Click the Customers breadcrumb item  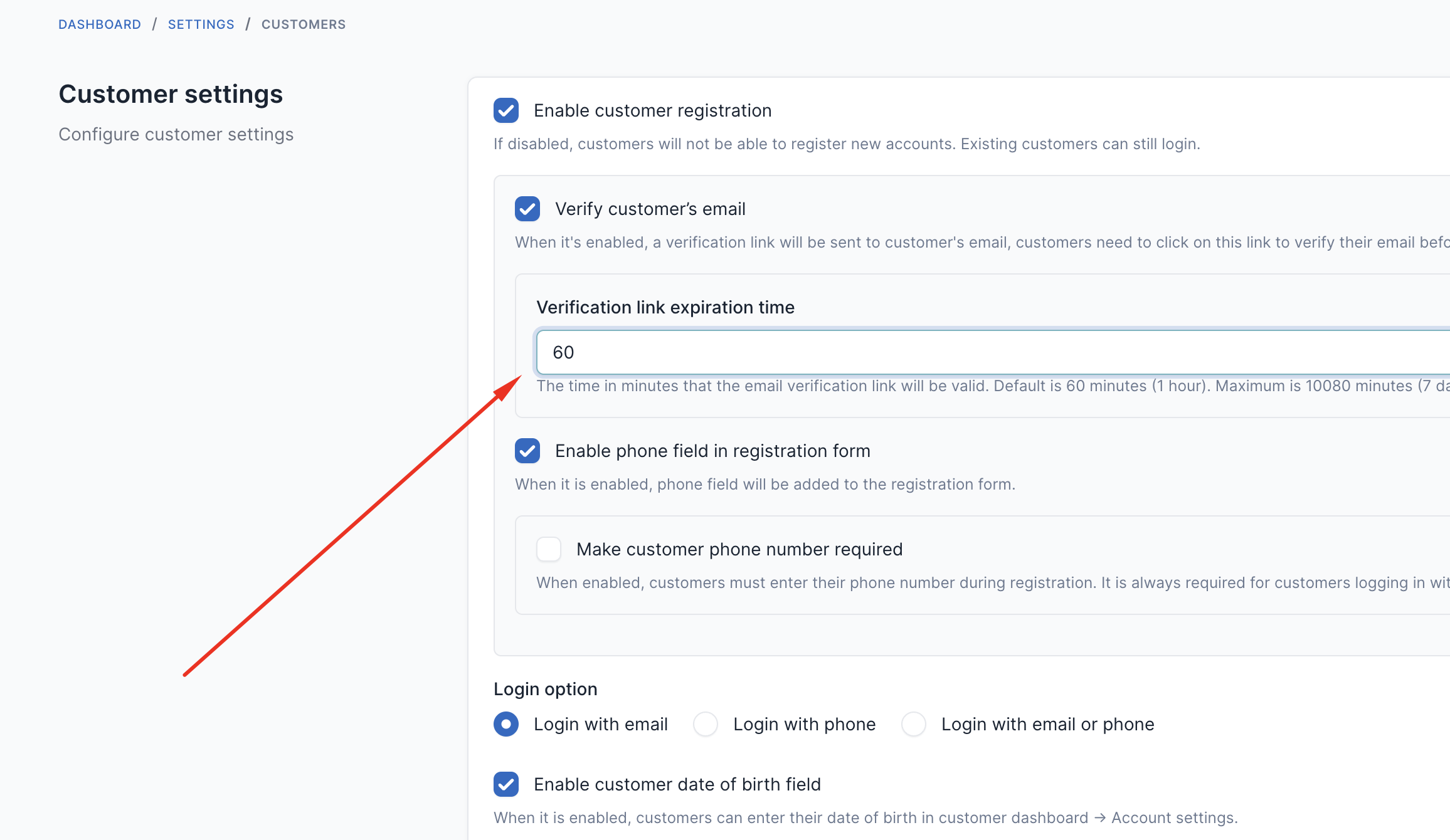point(304,24)
